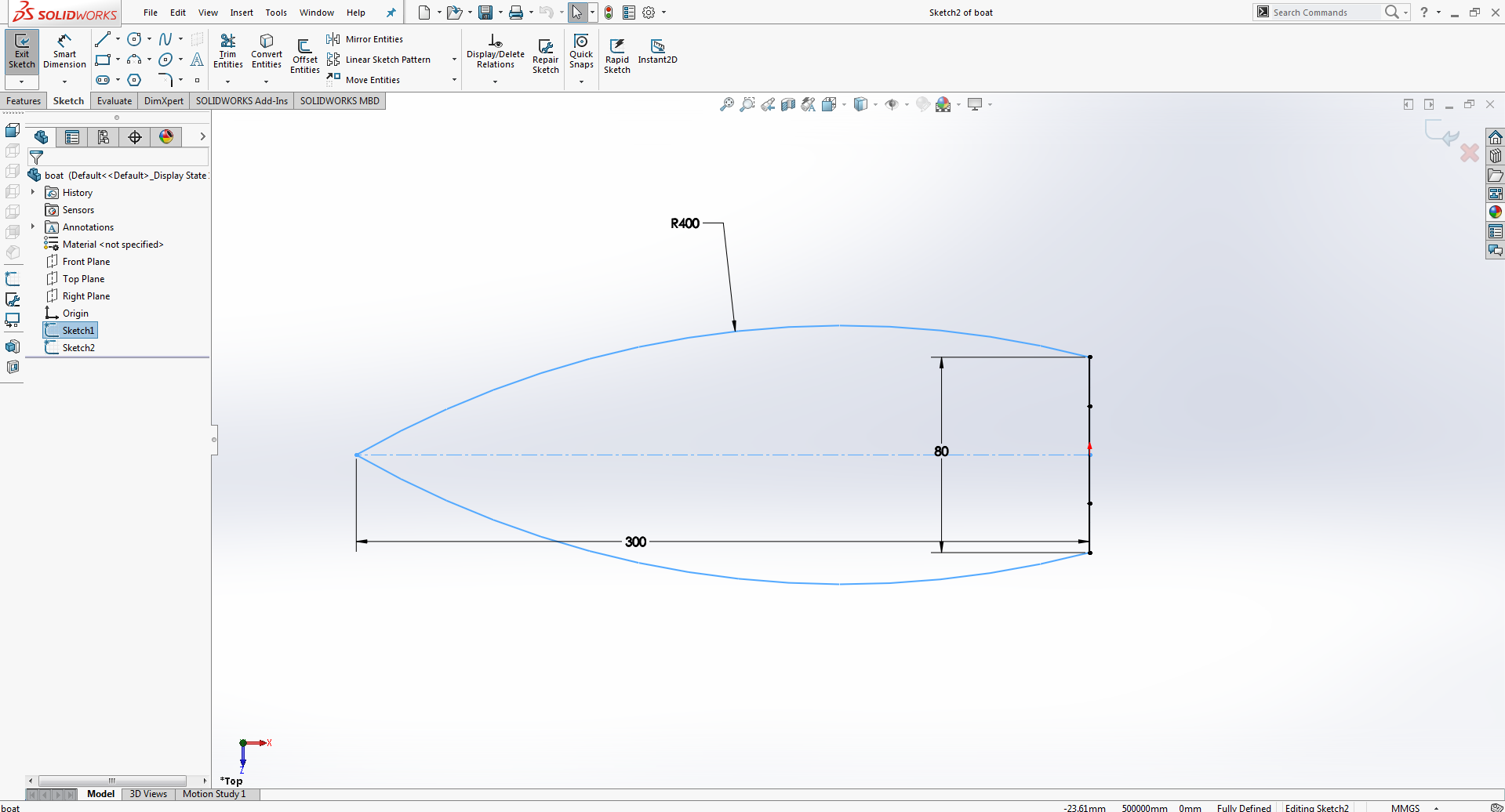Select the Polygon sketch tool
This screenshot has width=1505, height=812.
[x=135, y=80]
